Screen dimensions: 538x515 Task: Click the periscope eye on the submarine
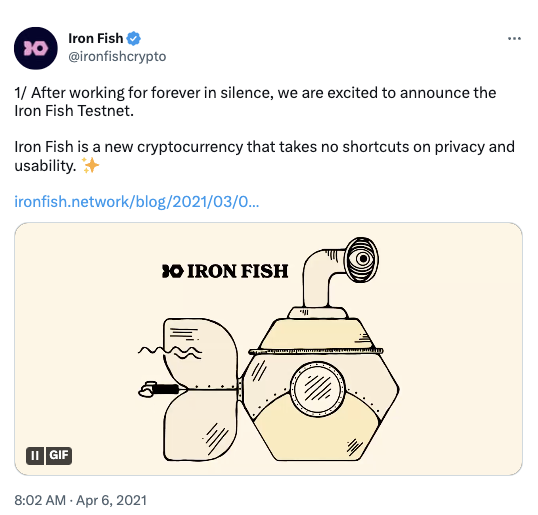[362, 259]
